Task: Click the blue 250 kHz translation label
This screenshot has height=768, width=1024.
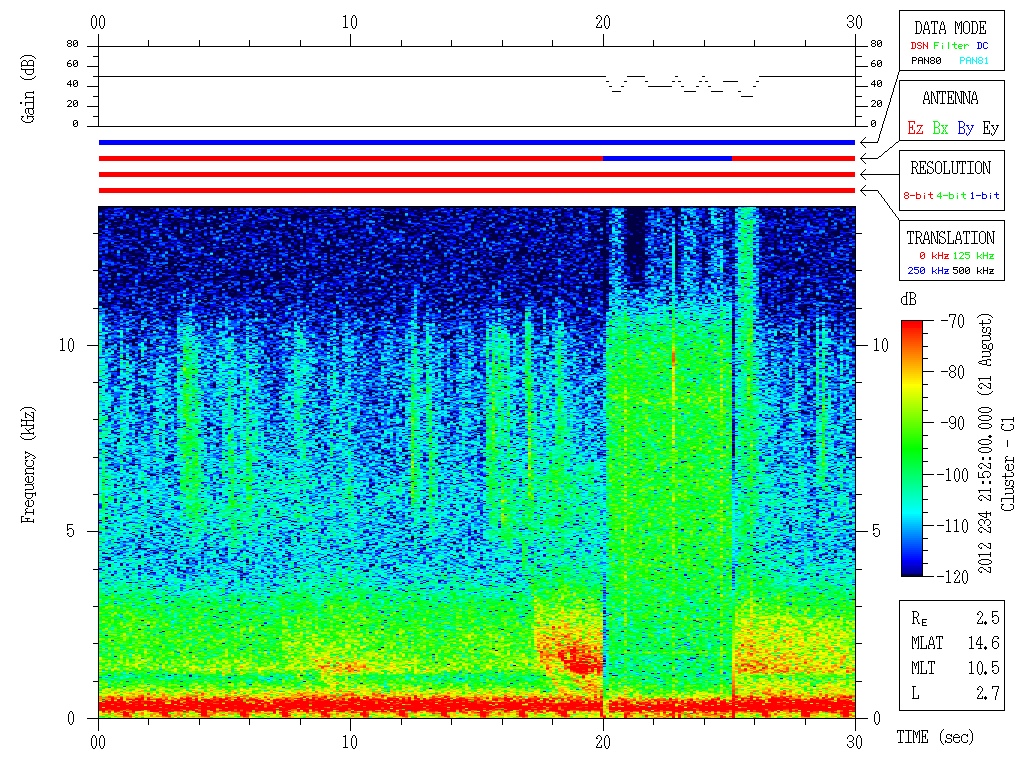Action: tap(928, 270)
